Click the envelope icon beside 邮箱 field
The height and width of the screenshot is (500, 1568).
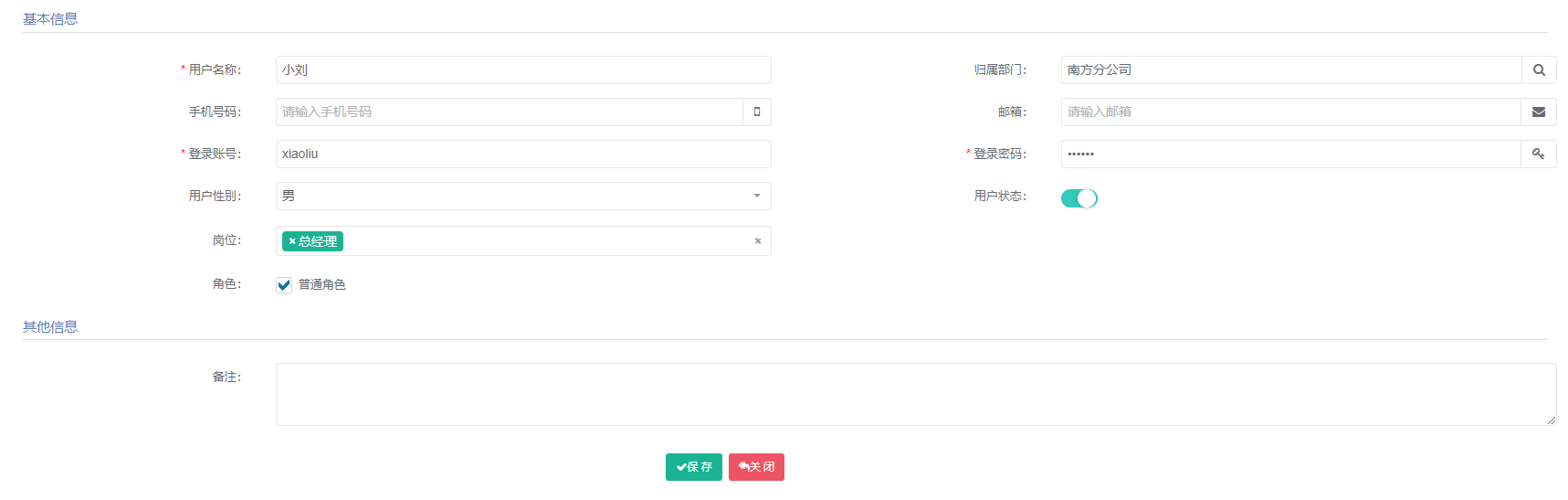coord(1539,112)
